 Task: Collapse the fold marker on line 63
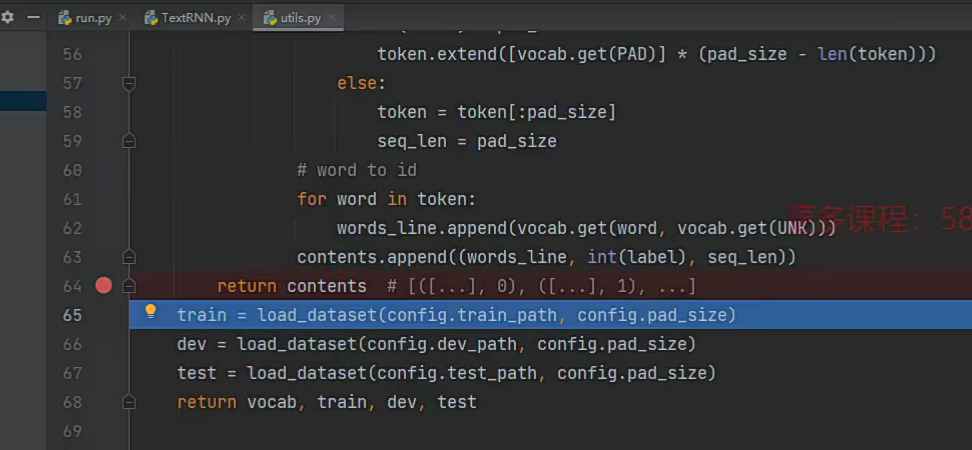[129, 257]
